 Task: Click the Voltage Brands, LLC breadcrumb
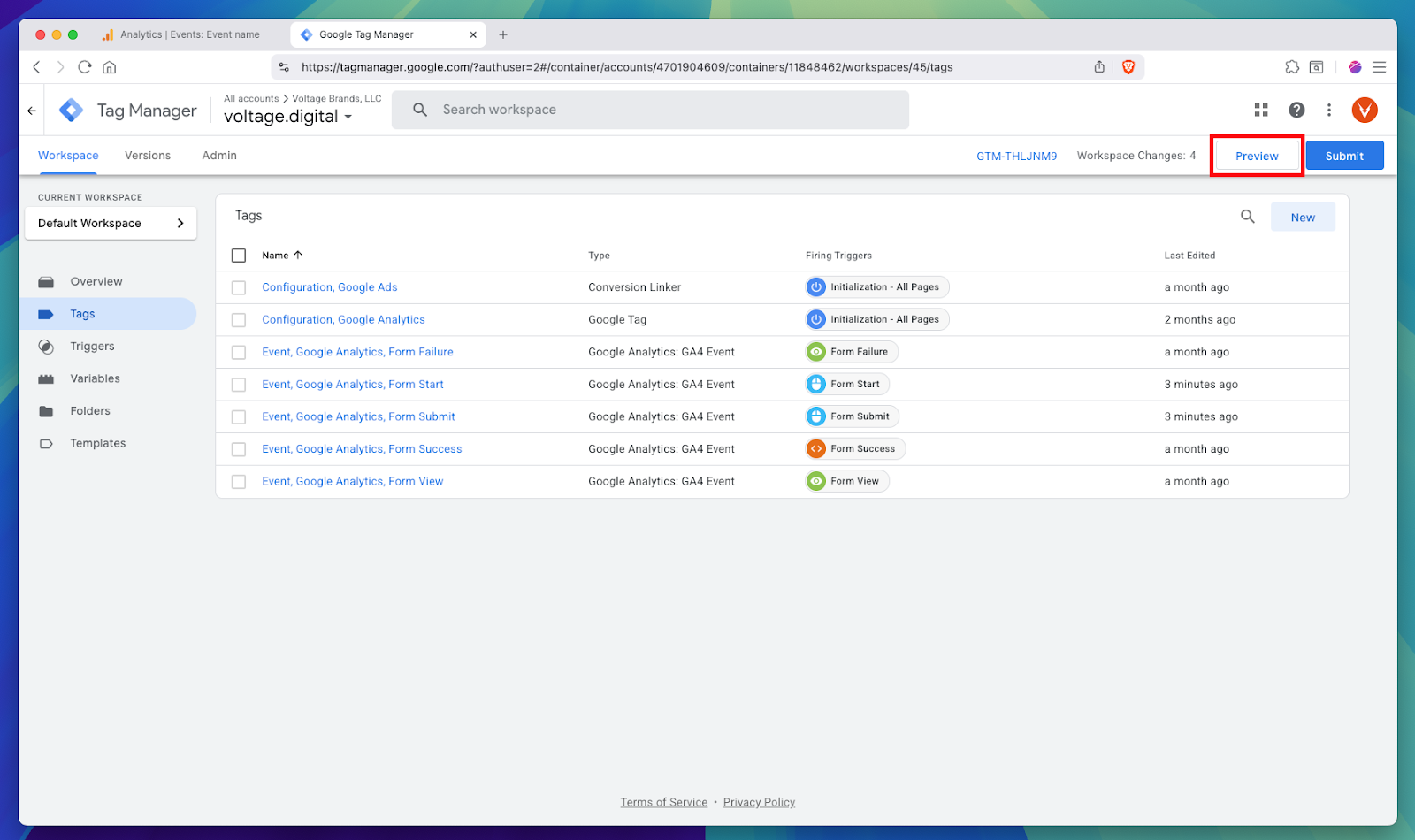[x=337, y=98]
